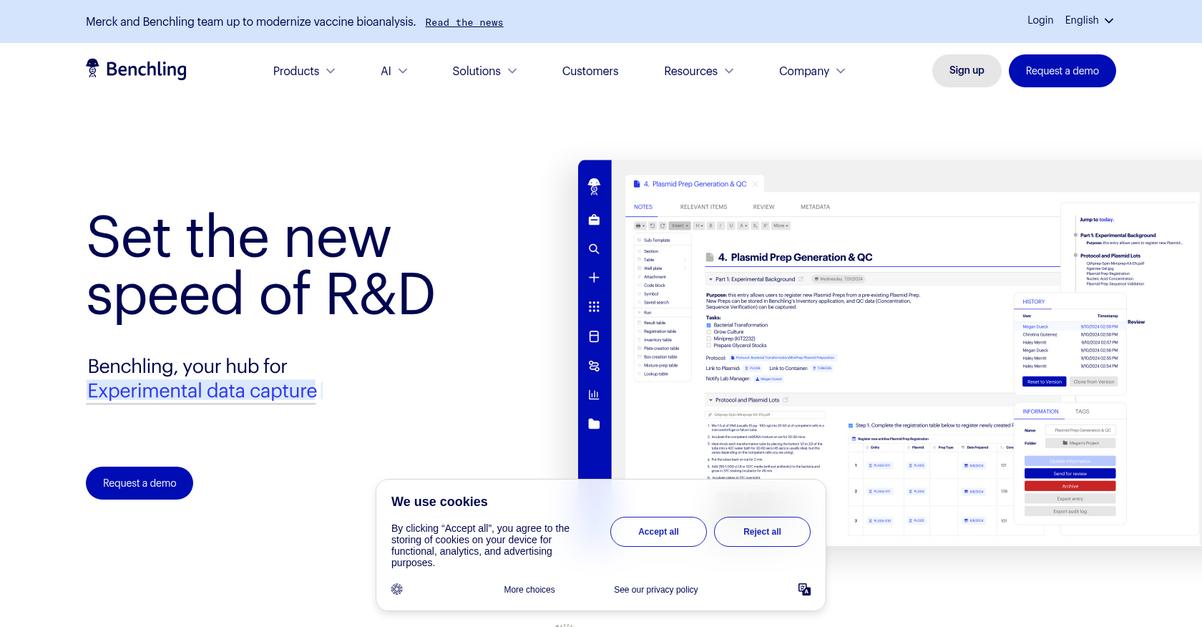Open the Solutions dropdown

[x=485, y=71]
